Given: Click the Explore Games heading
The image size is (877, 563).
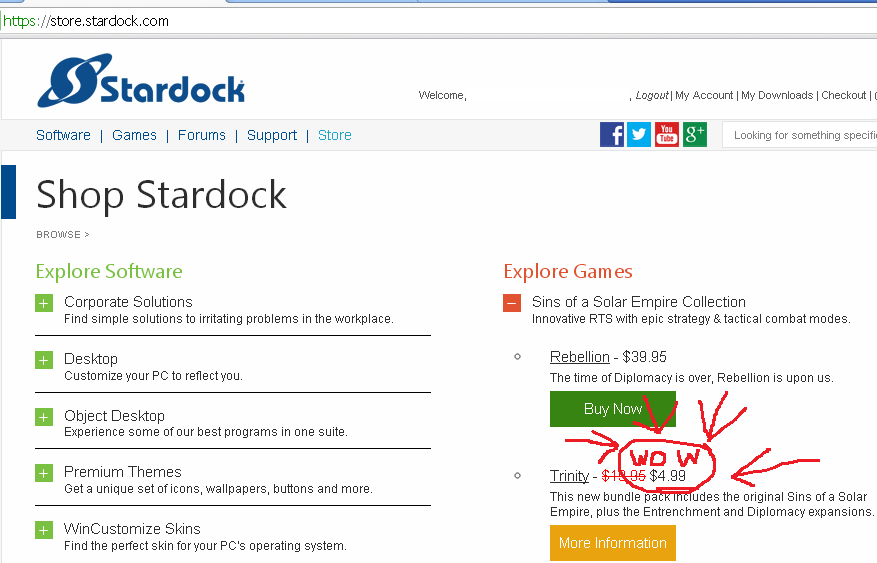Looking at the screenshot, I should point(568,272).
